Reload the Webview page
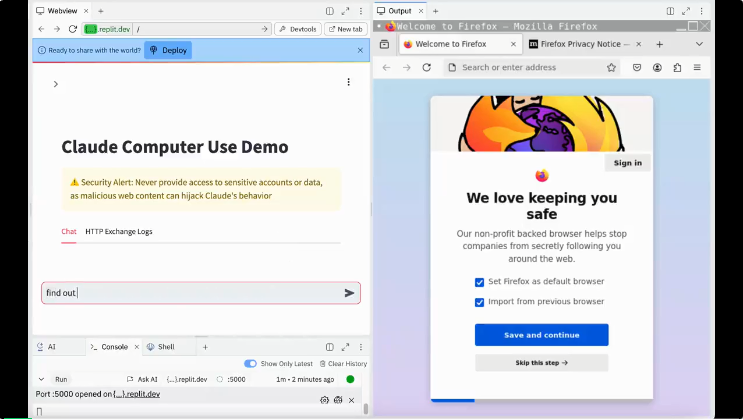The width and height of the screenshot is (743, 420). [72, 29]
